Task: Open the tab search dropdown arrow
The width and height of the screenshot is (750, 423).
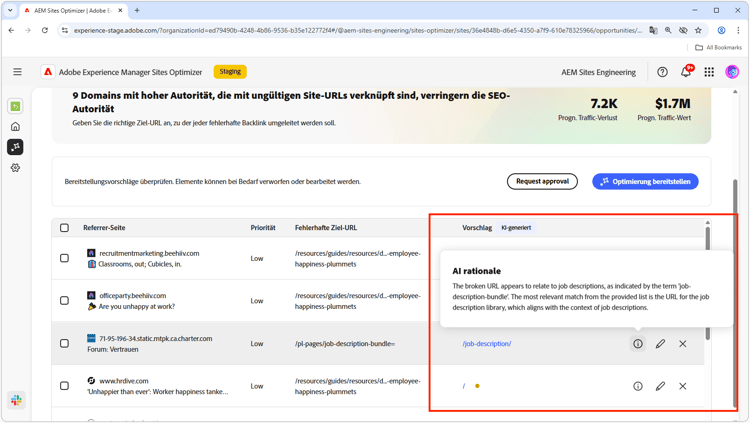Action: pyautogui.click(x=10, y=10)
